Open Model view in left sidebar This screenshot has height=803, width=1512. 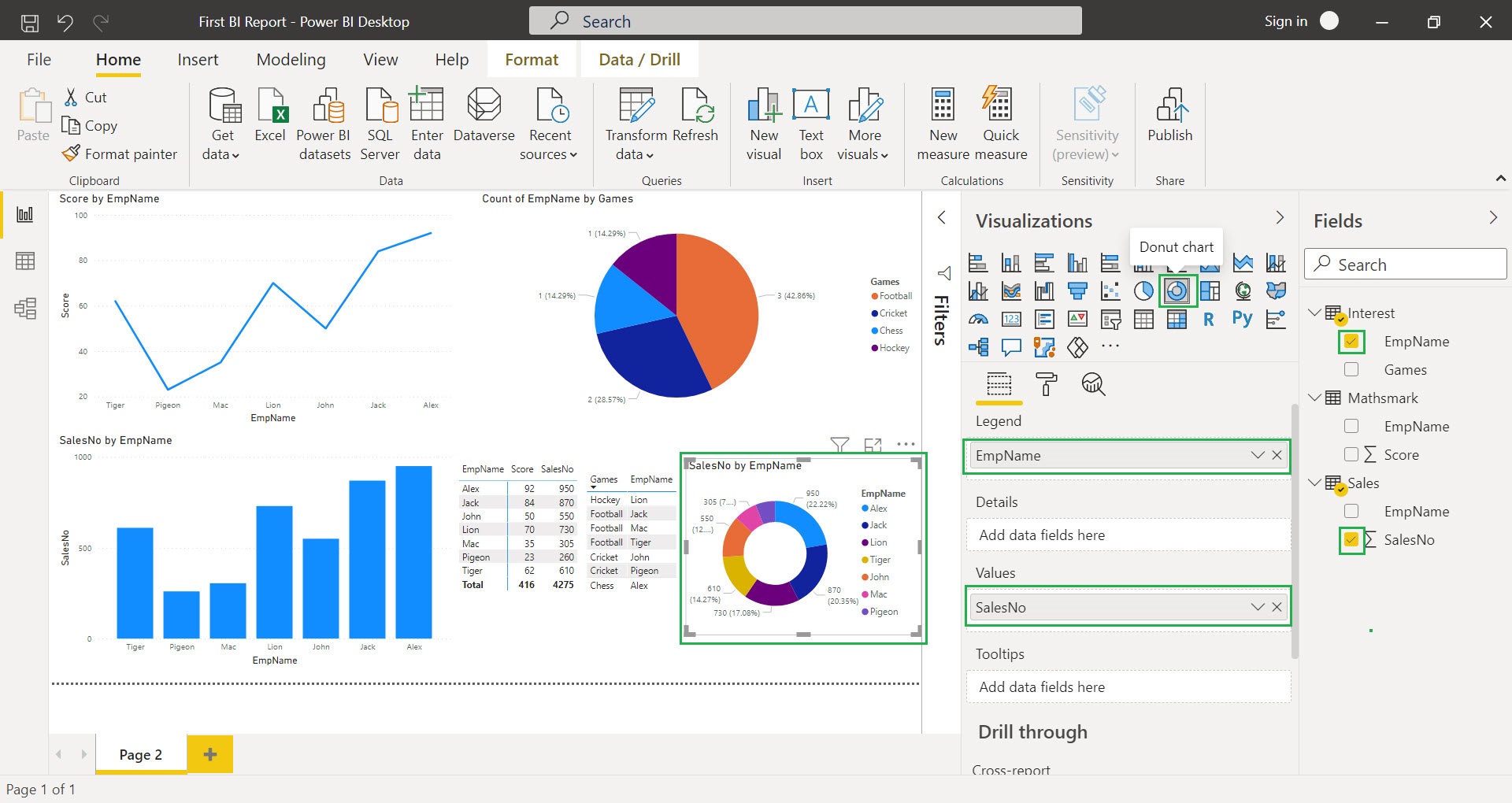pos(25,308)
